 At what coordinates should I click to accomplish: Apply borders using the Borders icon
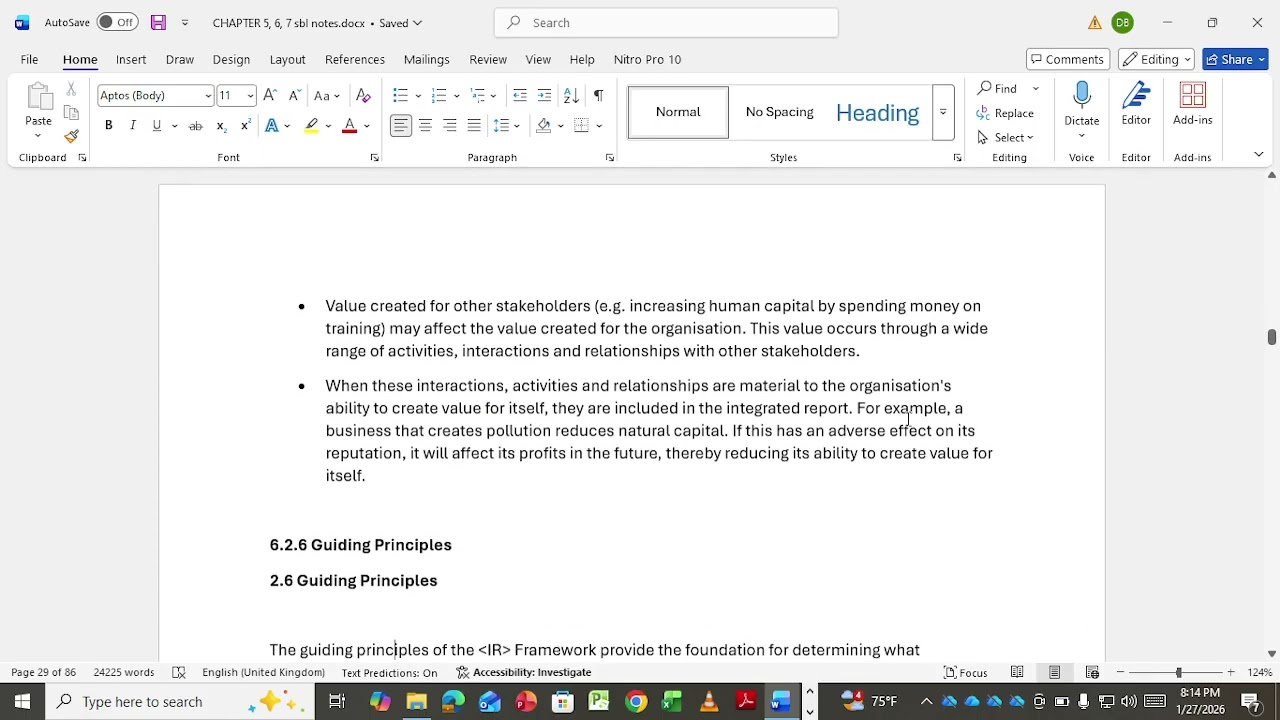pos(581,125)
